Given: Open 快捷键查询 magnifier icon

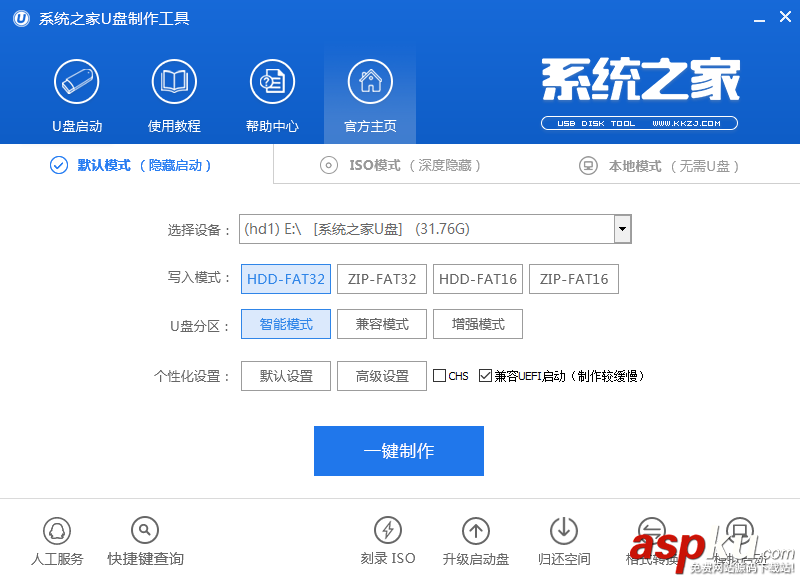Looking at the screenshot, I should pos(145,531).
